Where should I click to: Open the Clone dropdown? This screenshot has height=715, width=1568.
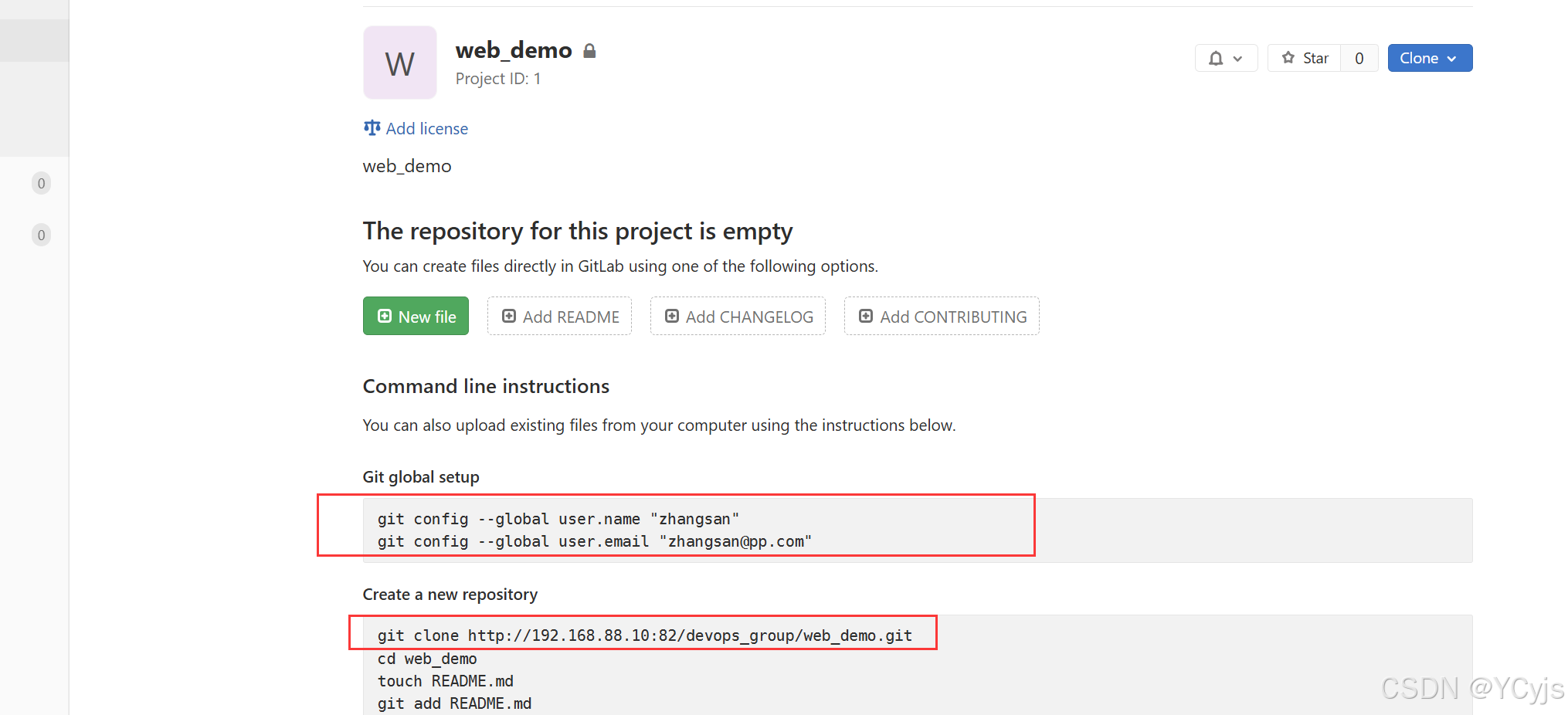point(1430,58)
